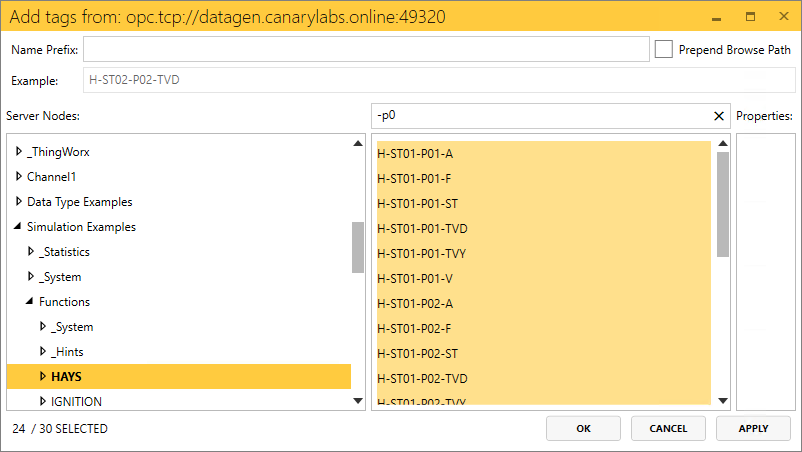Expand the _ThingWorx node
The image size is (802, 452).
click(19, 152)
